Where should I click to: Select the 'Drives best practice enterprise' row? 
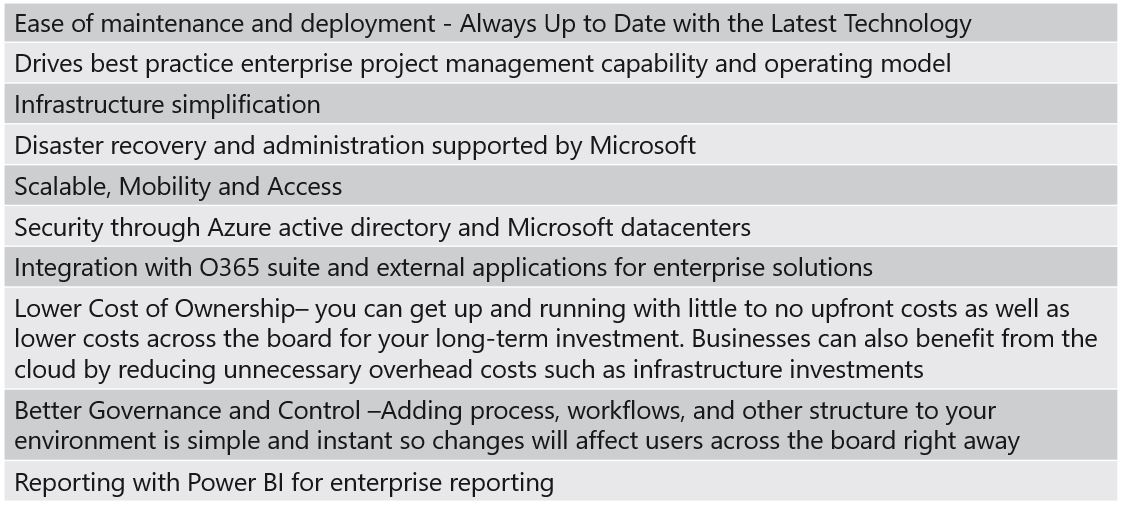(x=561, y=64)
